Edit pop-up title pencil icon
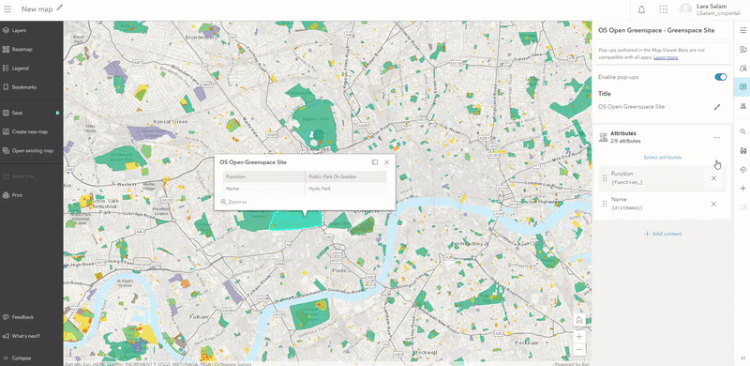This screenshot has height=366, width=750. [x=717, y=107]
